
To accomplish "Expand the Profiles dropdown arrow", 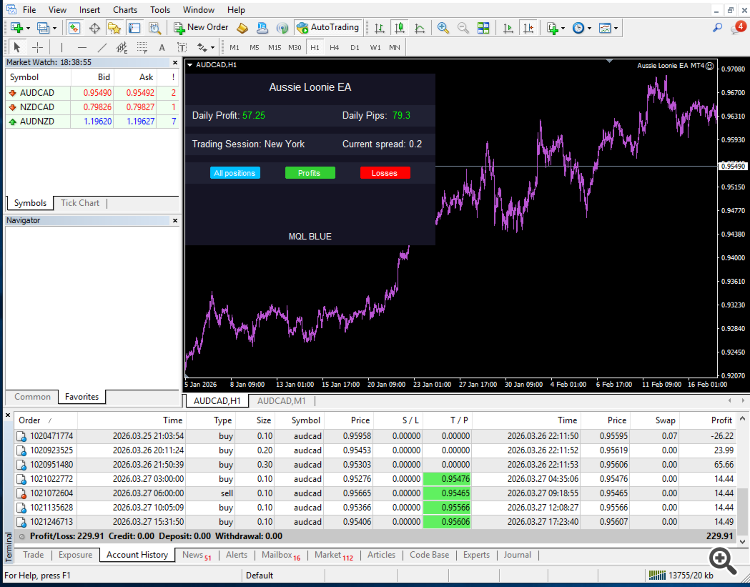I will tap(55, 28).
